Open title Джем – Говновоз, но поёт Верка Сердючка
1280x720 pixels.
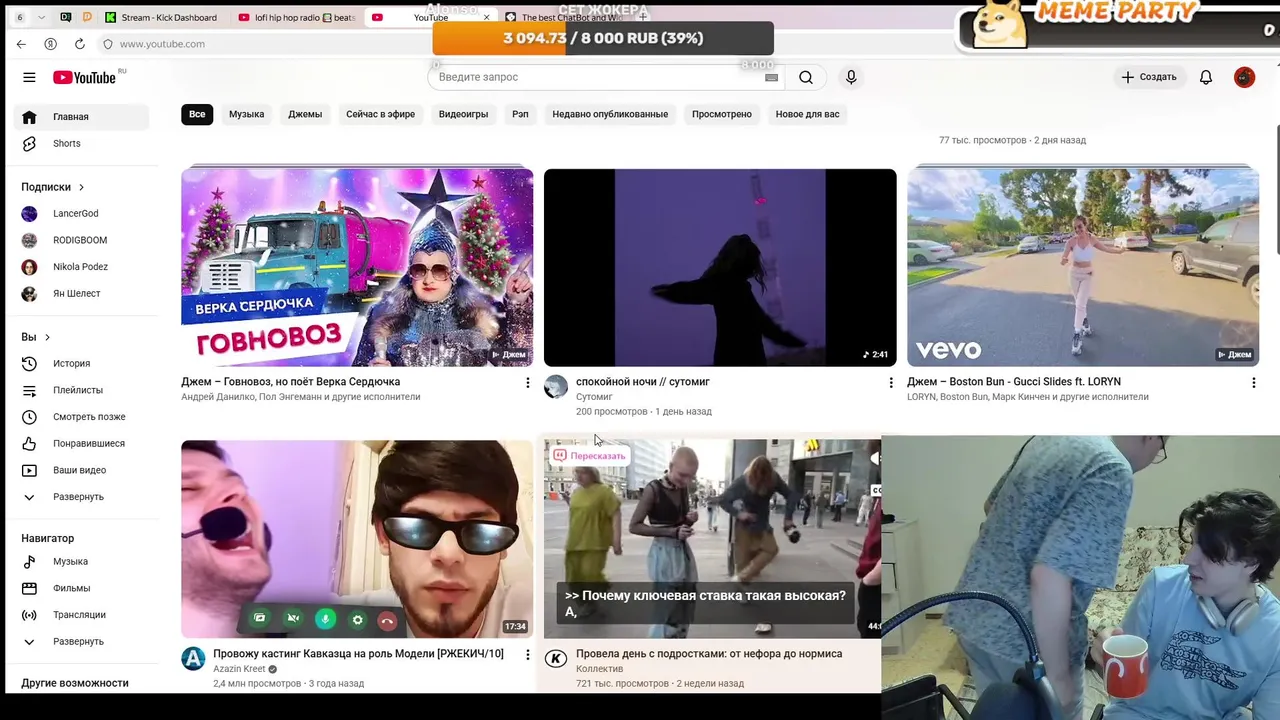click(291, 382)
